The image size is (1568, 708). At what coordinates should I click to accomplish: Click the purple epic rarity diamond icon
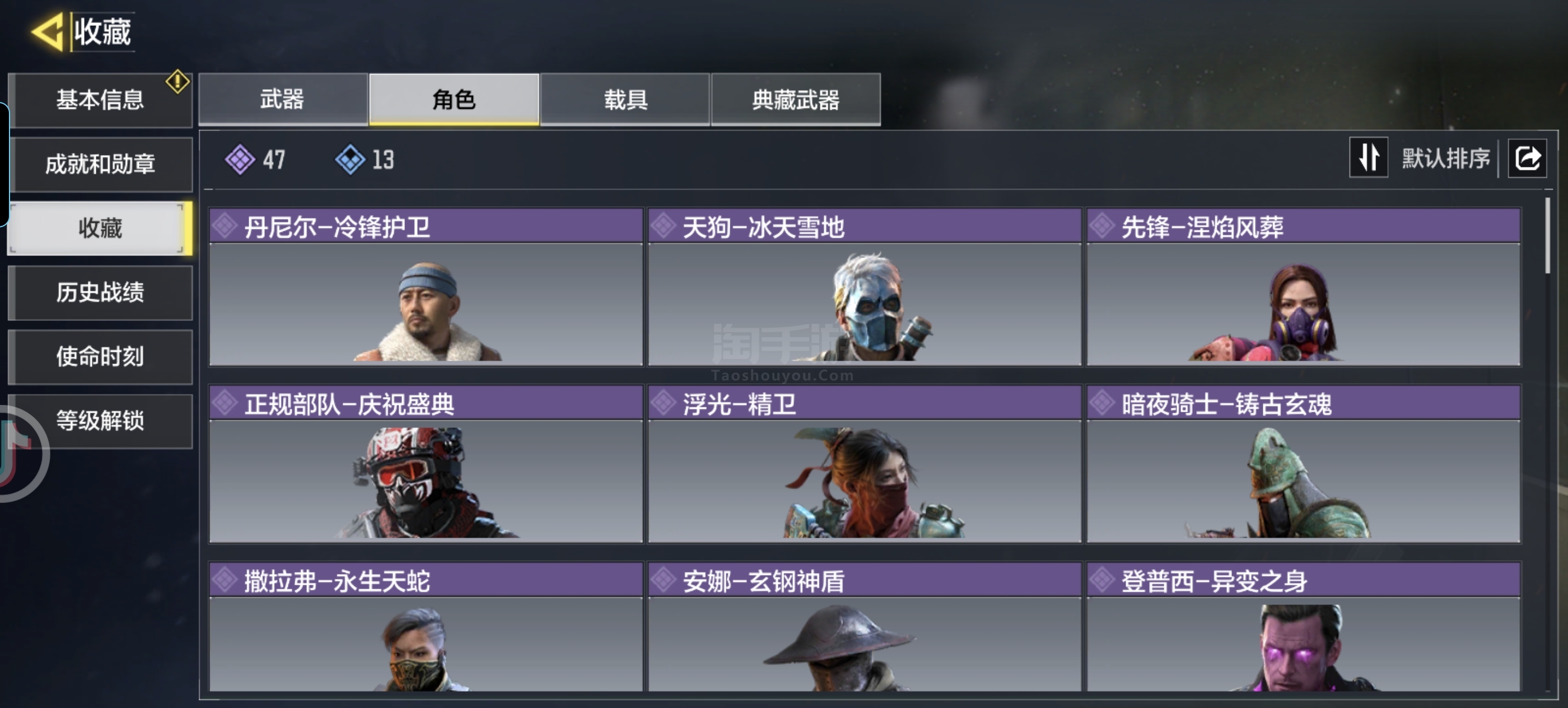(x=240, y=160)
